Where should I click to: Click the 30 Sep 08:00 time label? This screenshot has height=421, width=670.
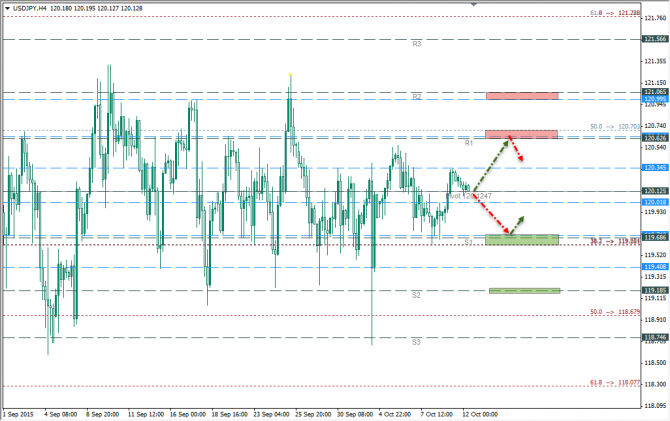tap(355, 414)
